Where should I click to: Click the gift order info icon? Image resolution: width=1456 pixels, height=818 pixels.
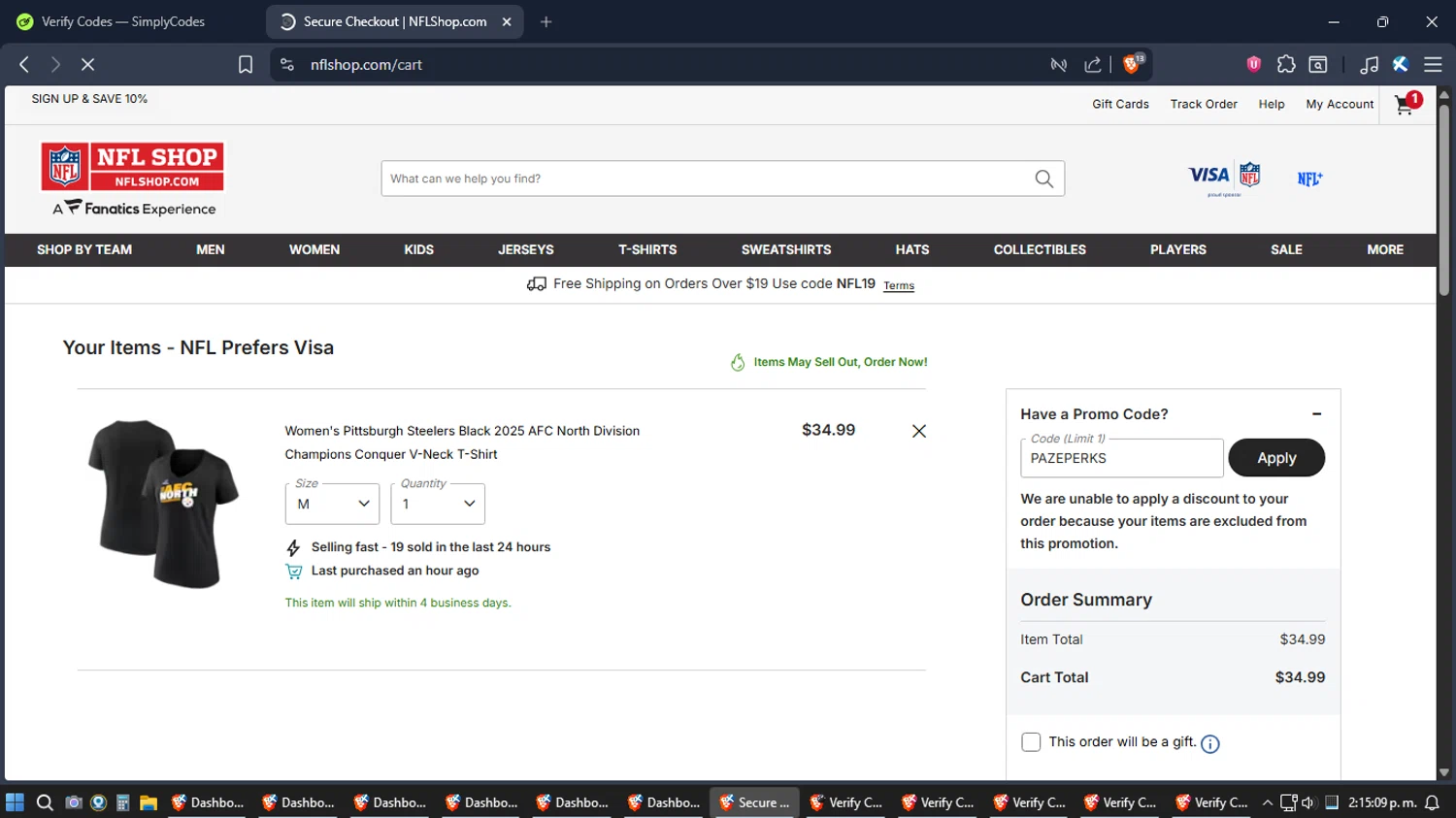1210,744
